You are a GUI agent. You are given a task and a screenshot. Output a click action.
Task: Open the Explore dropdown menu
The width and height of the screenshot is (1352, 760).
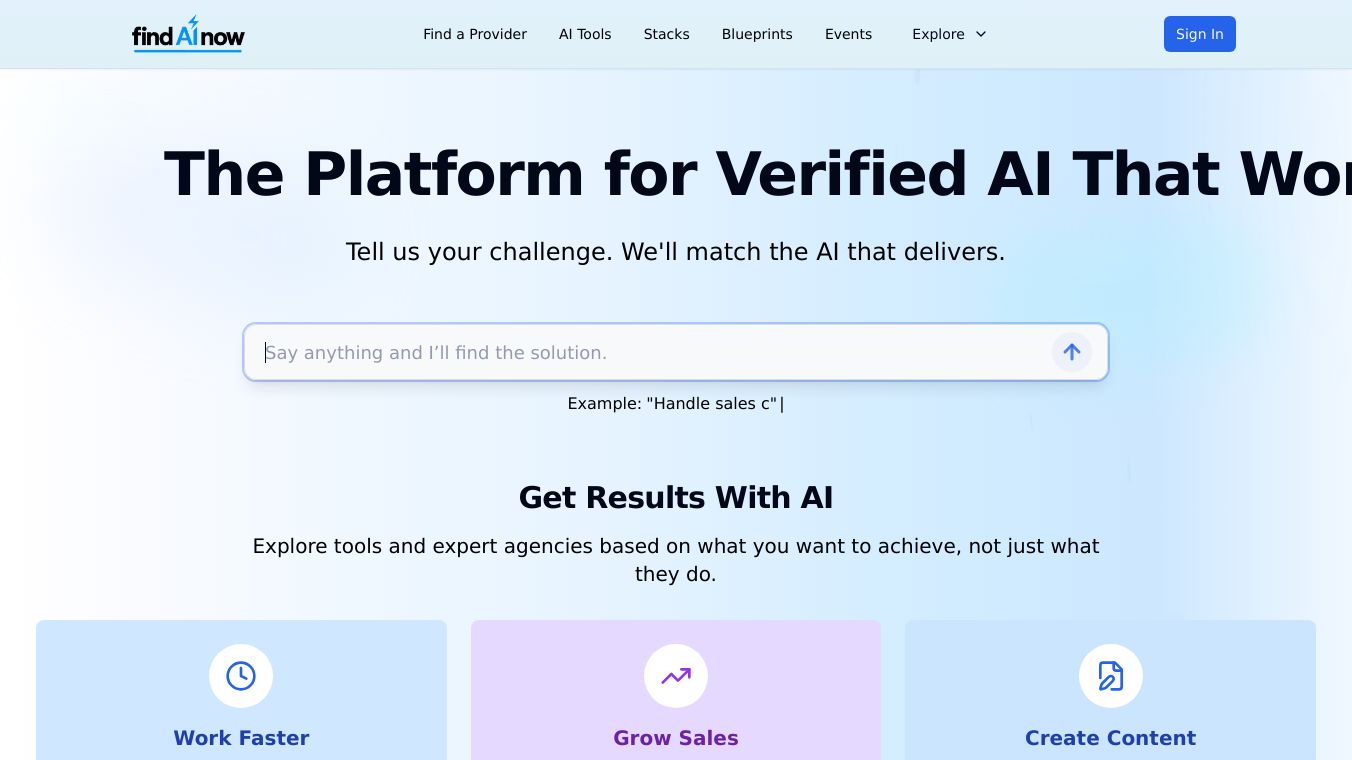(938, 34)
